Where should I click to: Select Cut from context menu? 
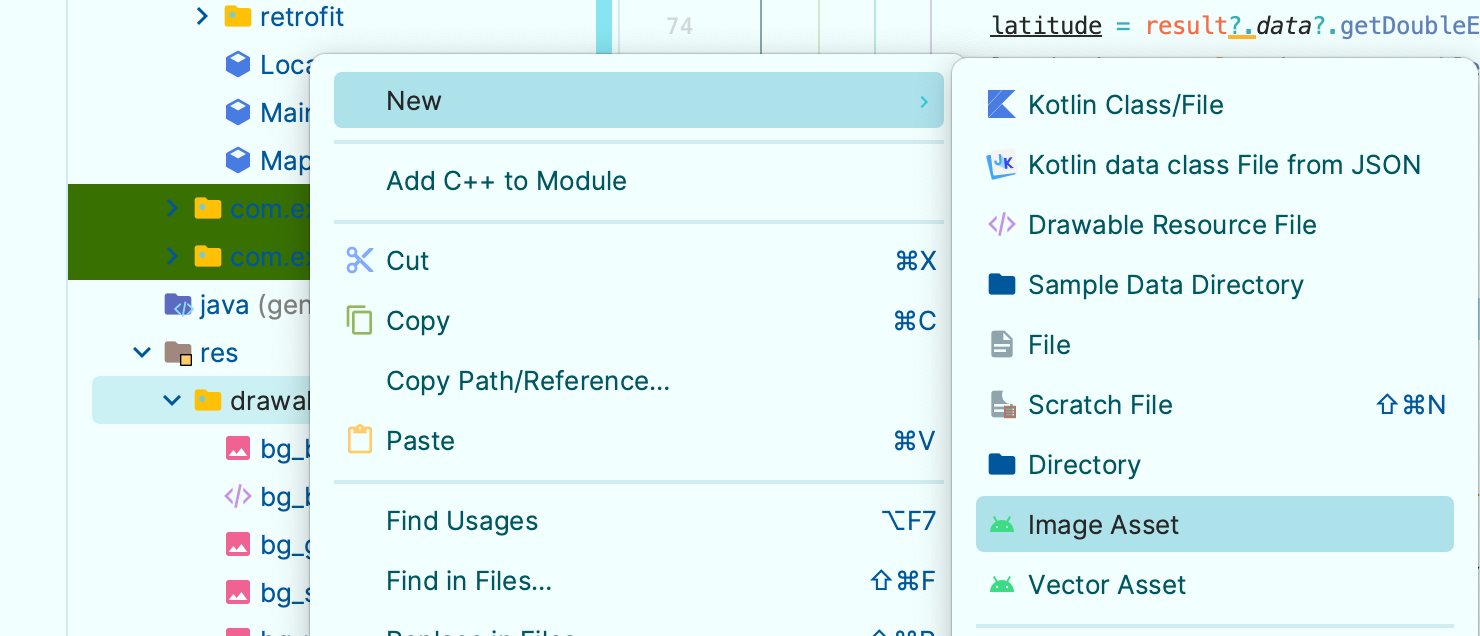click(x=638, y=261)
